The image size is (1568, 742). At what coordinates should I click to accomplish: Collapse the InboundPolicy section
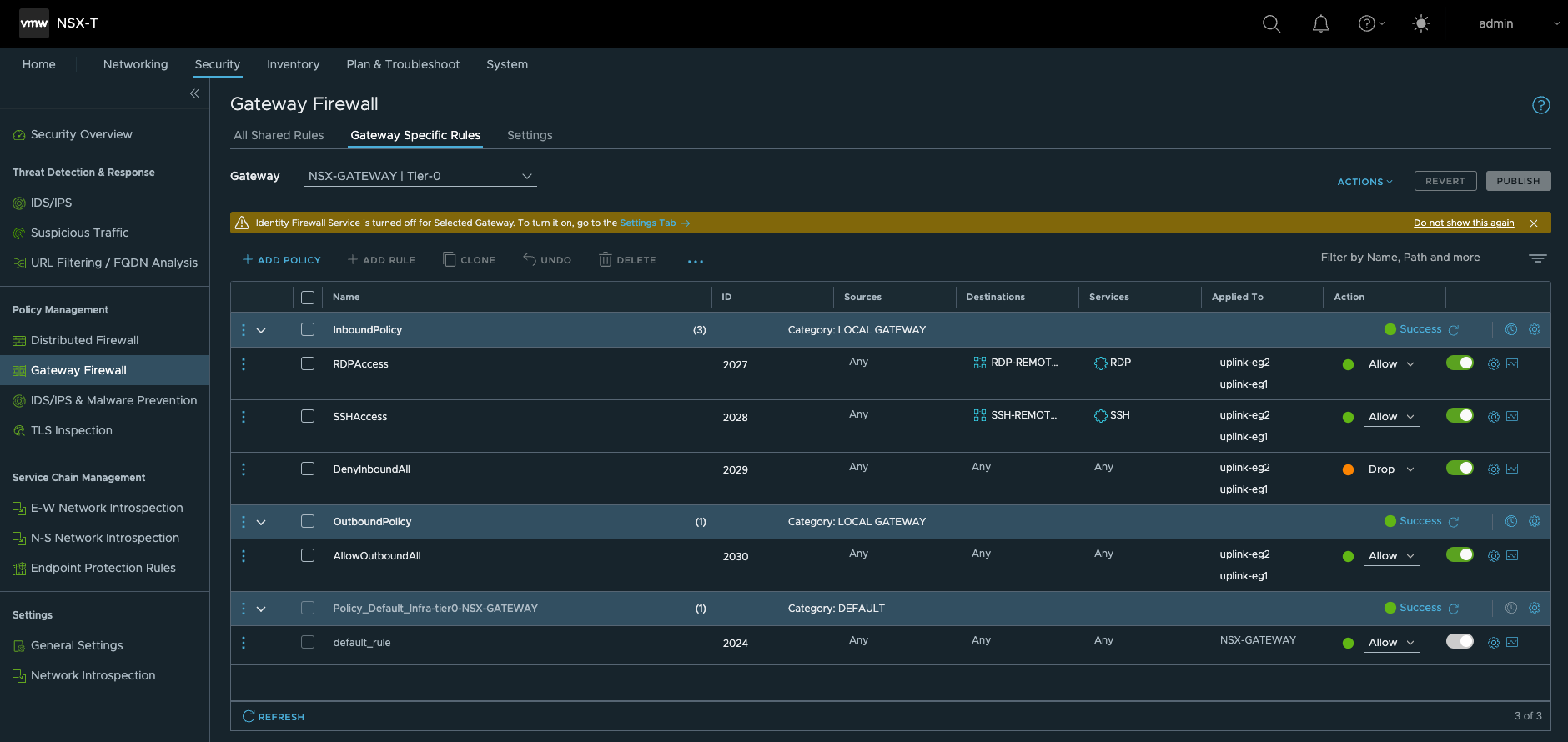click(261, 331)
